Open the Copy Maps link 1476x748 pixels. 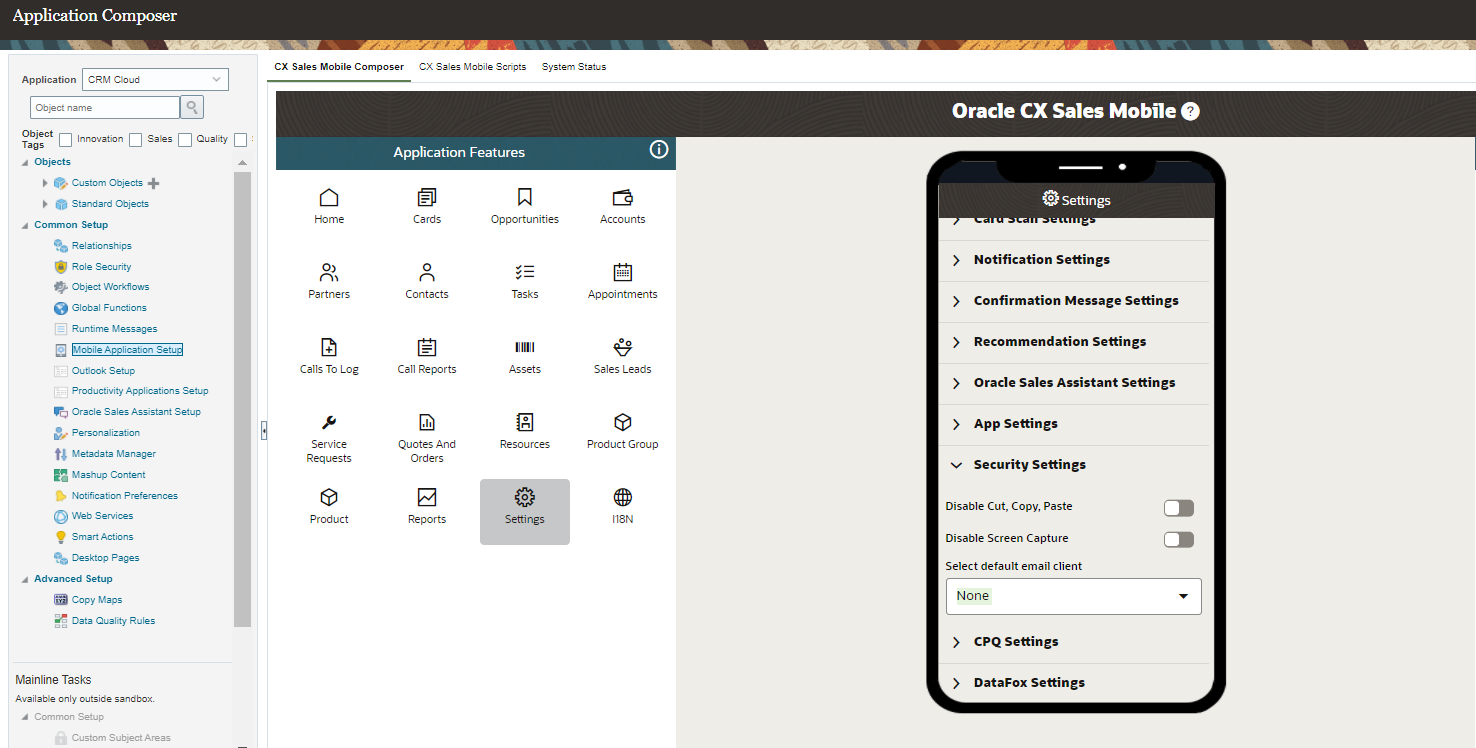[x=97, y=600]
